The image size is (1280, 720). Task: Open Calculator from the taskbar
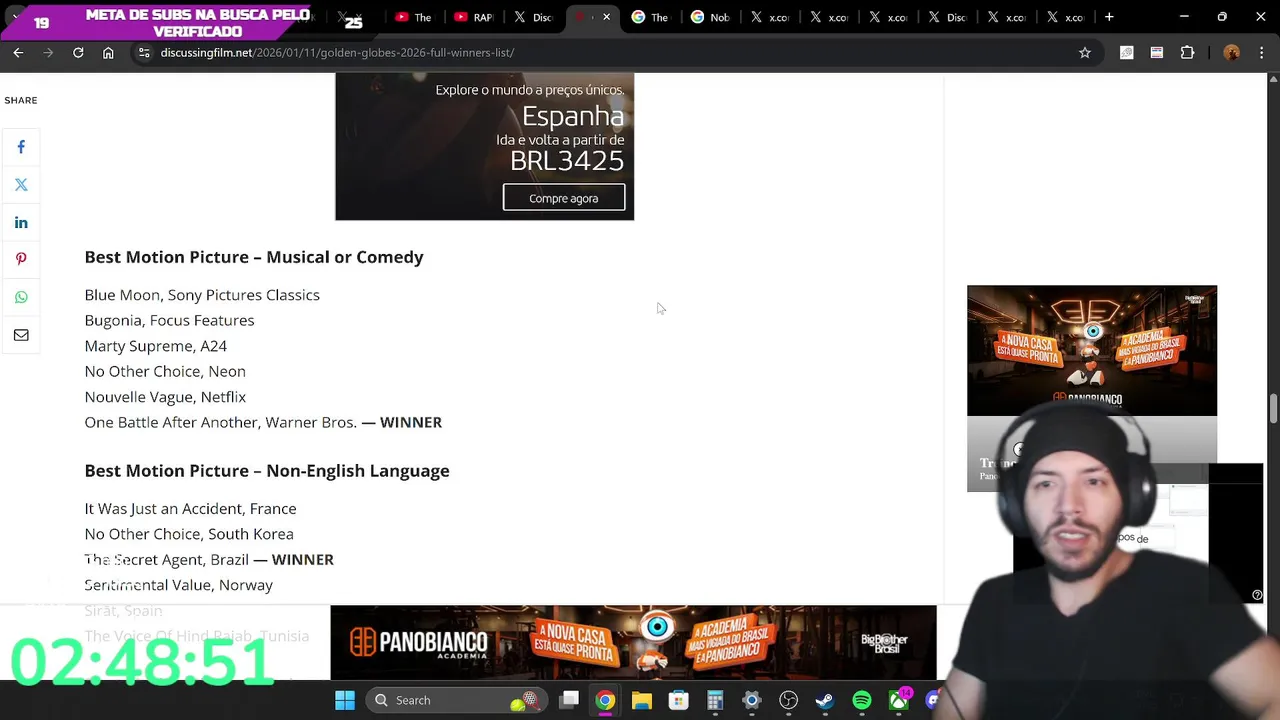(715, 700)
